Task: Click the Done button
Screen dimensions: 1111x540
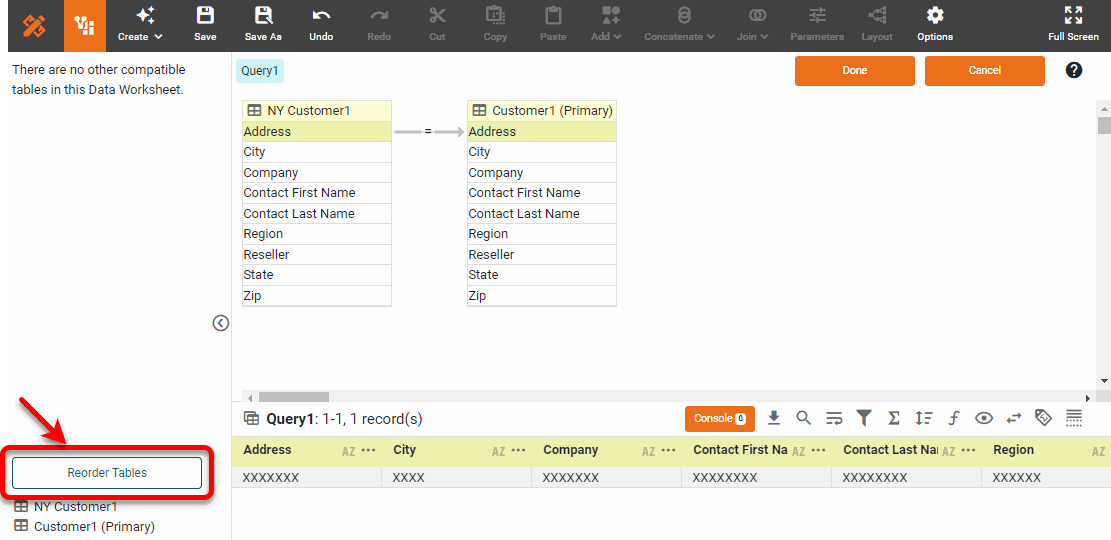Action: click(854, 71)
